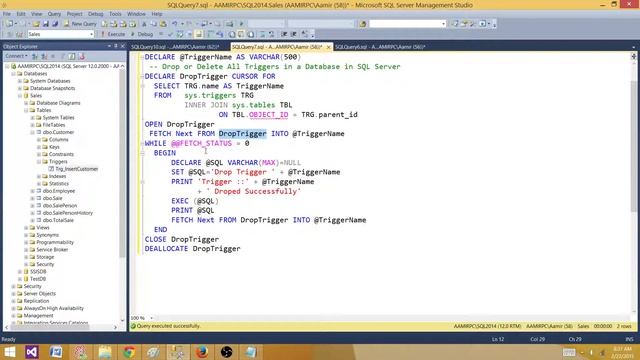Open the Project menu
The image size is (640, 360).
74,14
